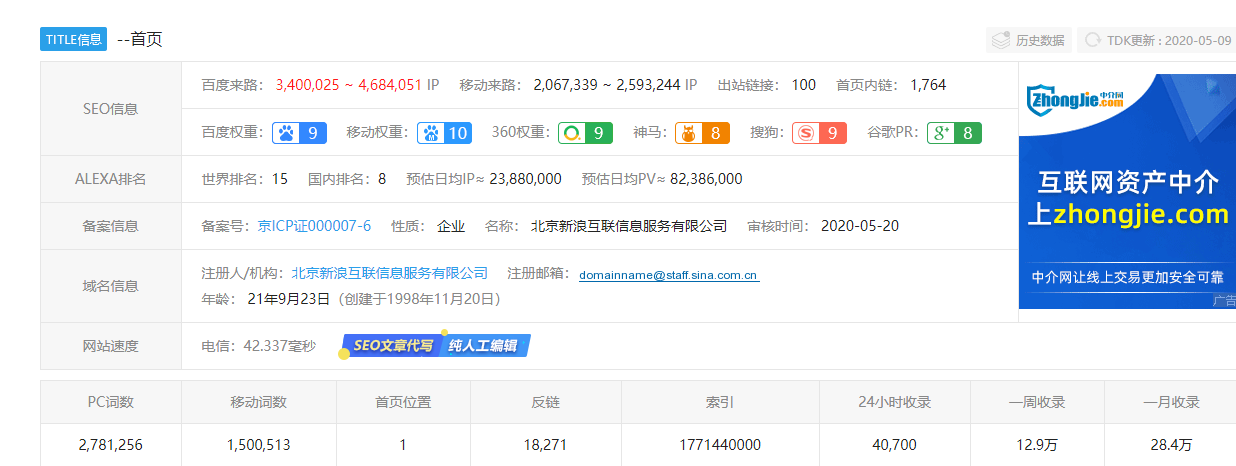Screen dimensions: 1236x466
Task: Click the 首页位置 column header
Action: coord(404,402)
